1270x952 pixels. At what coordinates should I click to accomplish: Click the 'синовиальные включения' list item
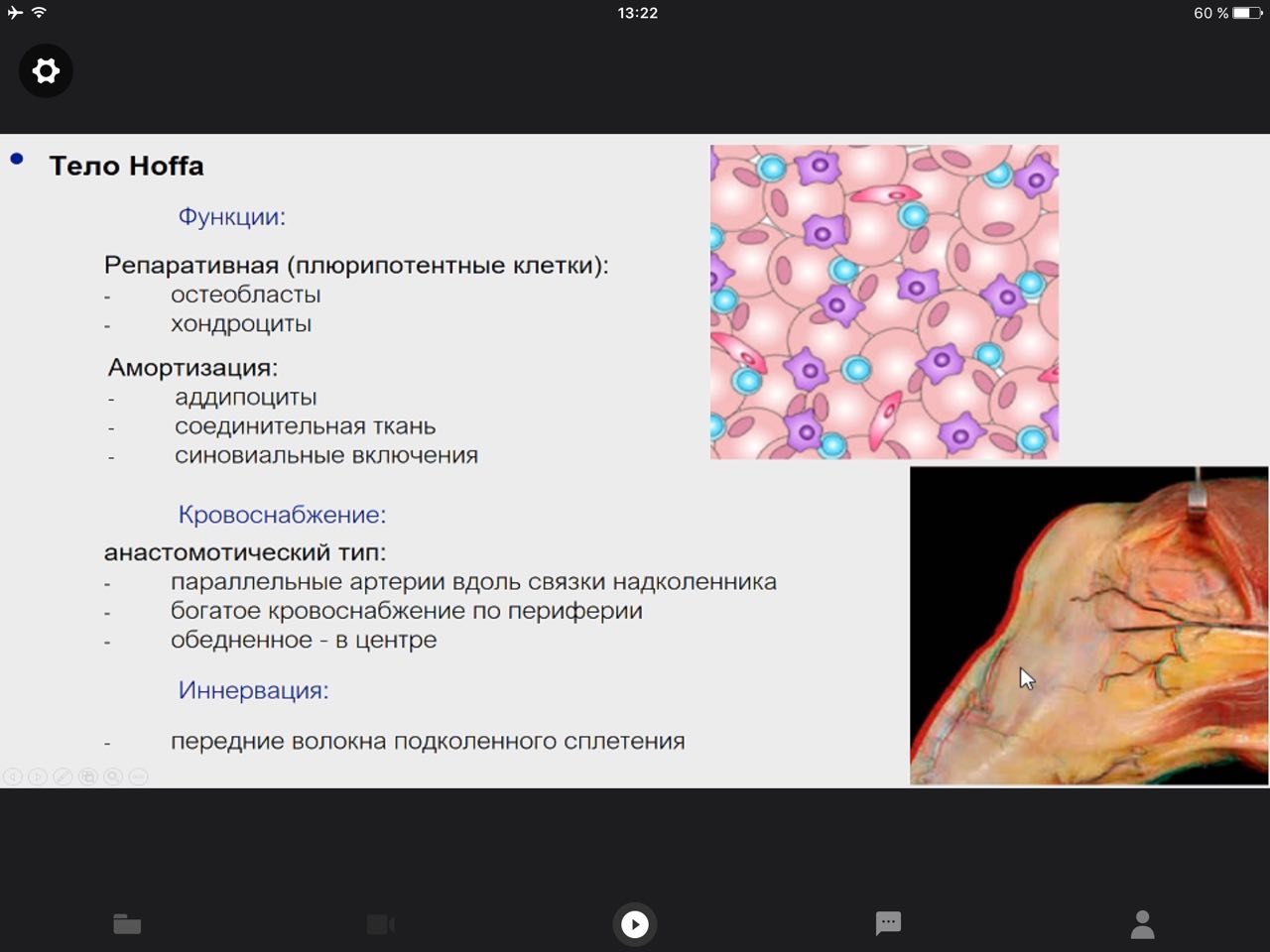pyautogui.click(x=325, y=455)
